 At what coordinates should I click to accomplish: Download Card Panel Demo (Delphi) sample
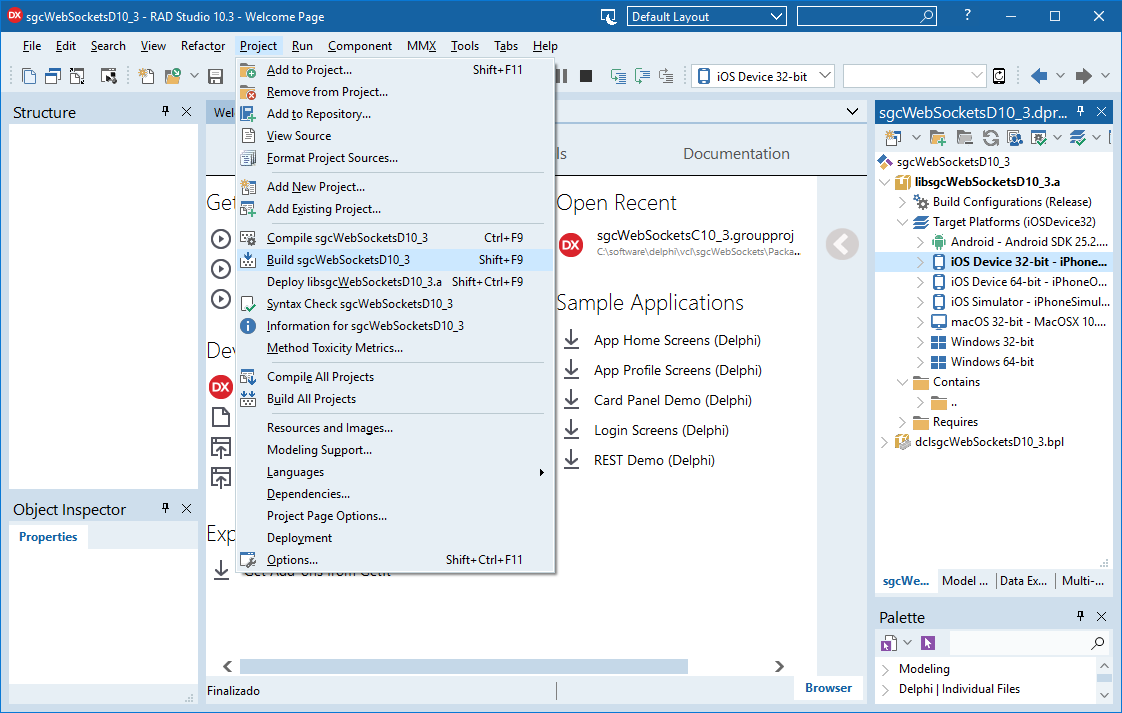pyautogui.click(x=571, y=399)
